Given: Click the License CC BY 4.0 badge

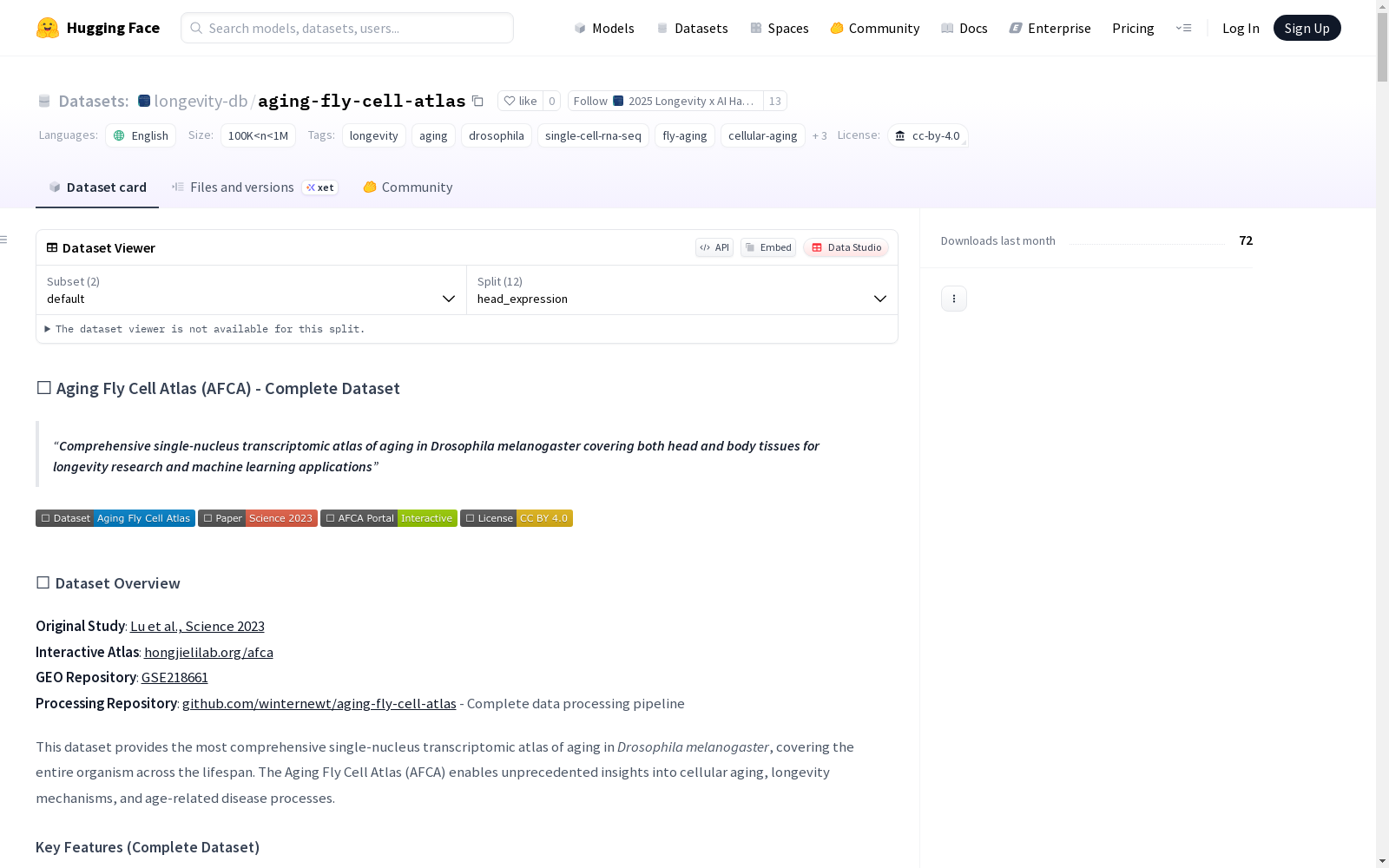Looking at the screenshot, I should (x=517, y=518).
